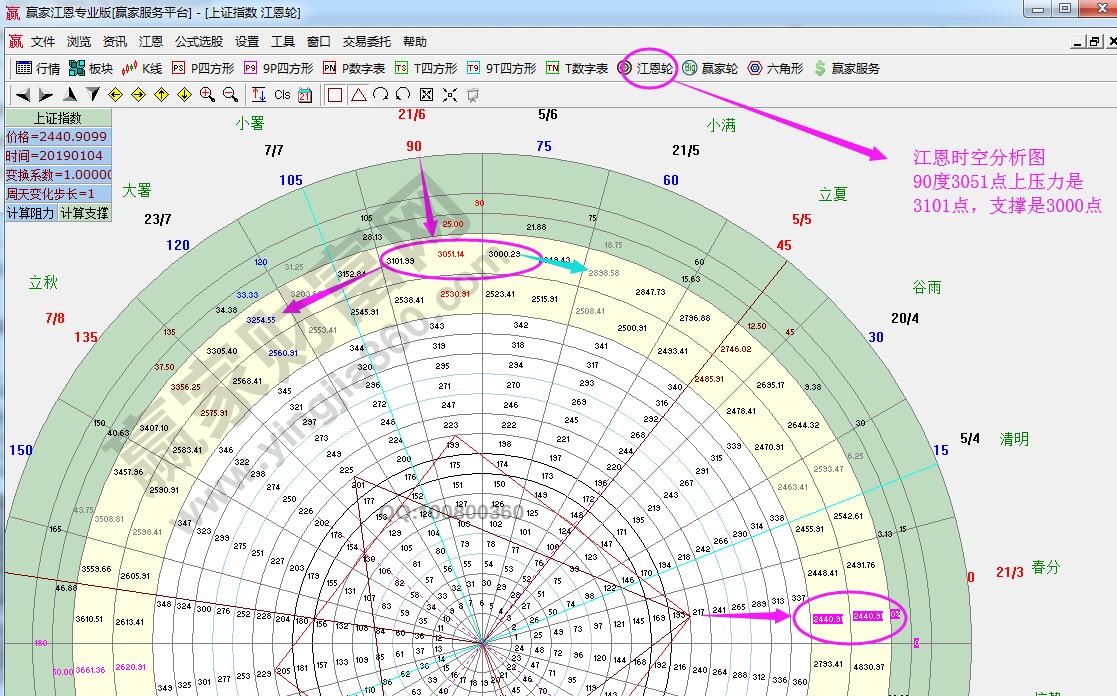Click the 计算支撑 button
The width and height of the screenshot is (1117, 696).
[x=84, y=213]
